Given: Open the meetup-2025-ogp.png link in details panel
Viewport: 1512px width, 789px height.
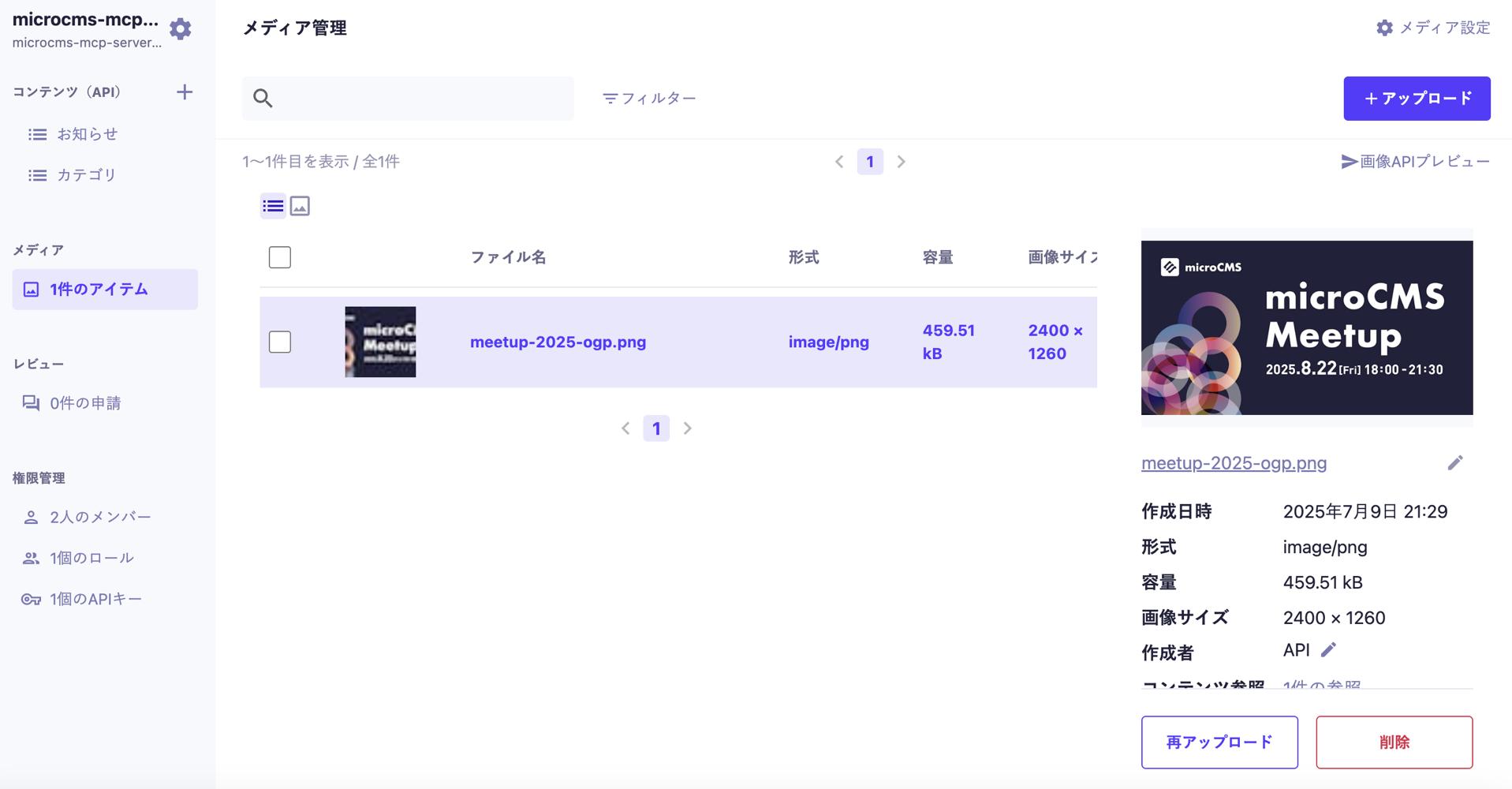Looking at the screenshot, I should click(x=1234, y=463).
